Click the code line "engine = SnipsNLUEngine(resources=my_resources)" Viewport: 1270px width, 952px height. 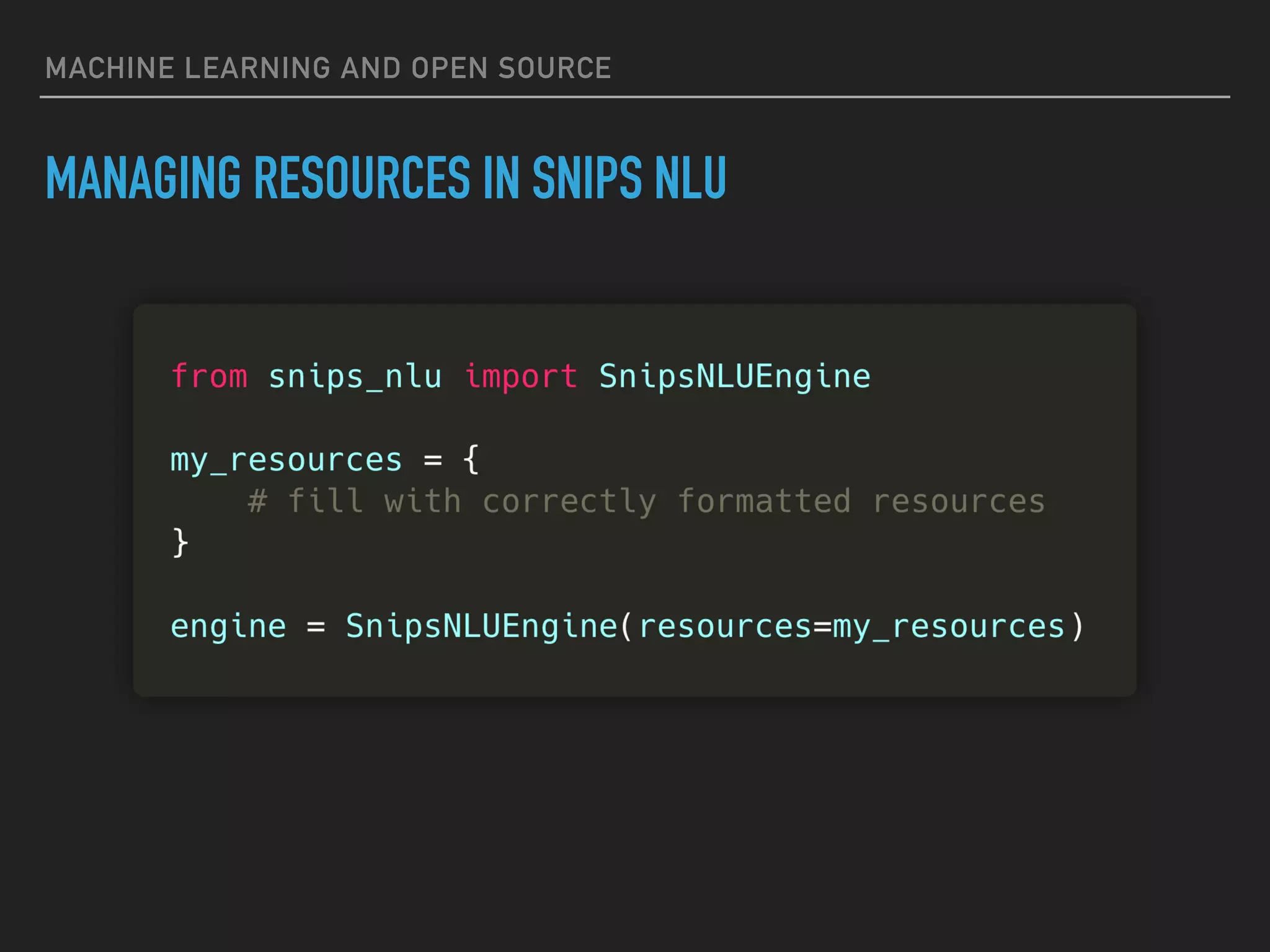coord(627,626)
